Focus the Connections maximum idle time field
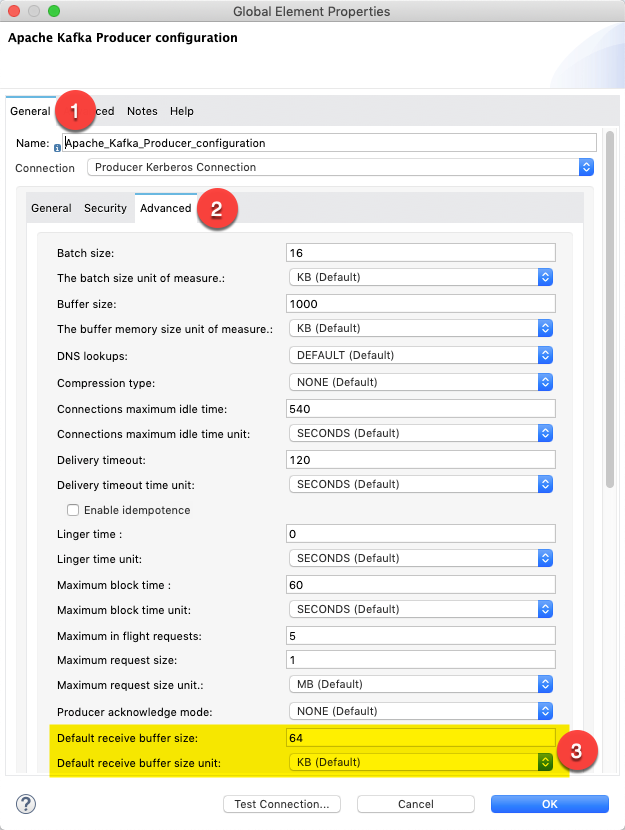 [x=421, y=409]
